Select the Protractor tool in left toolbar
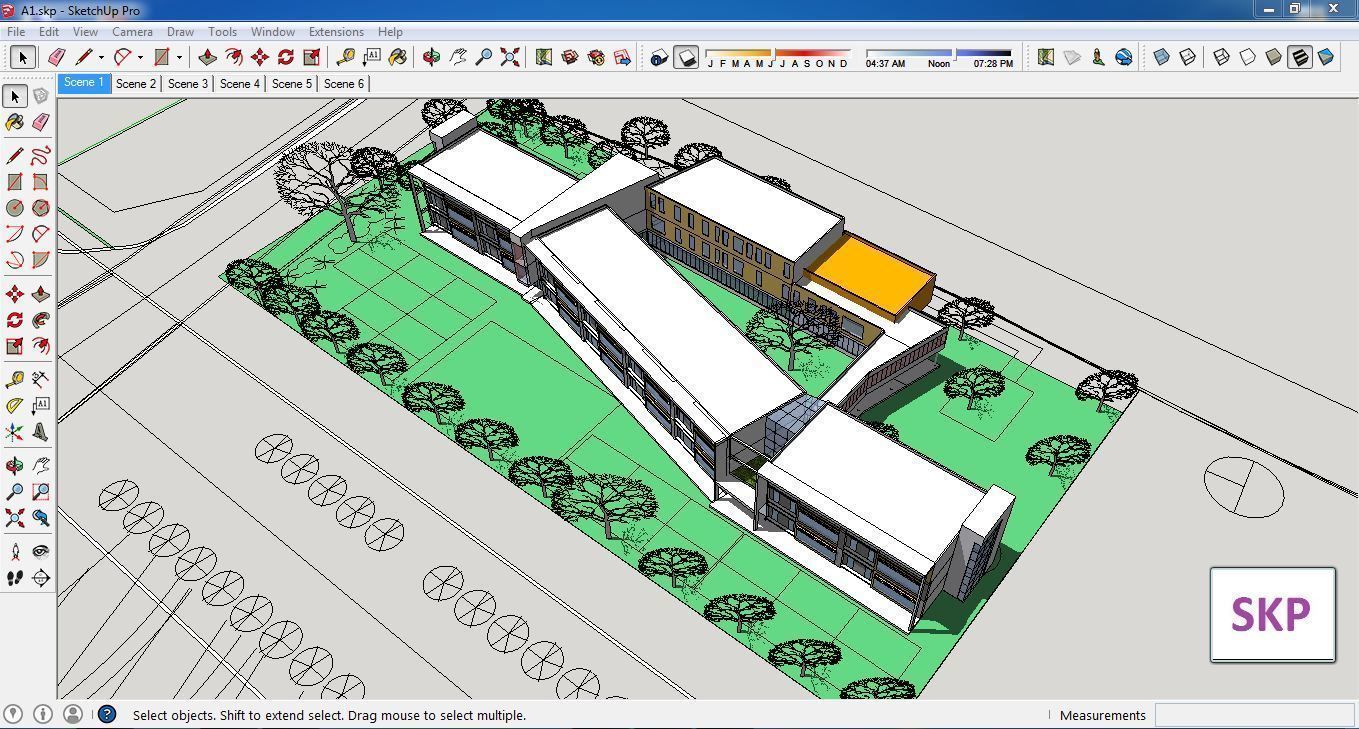This screenshot has width=1359, height=729. point(14,406)
